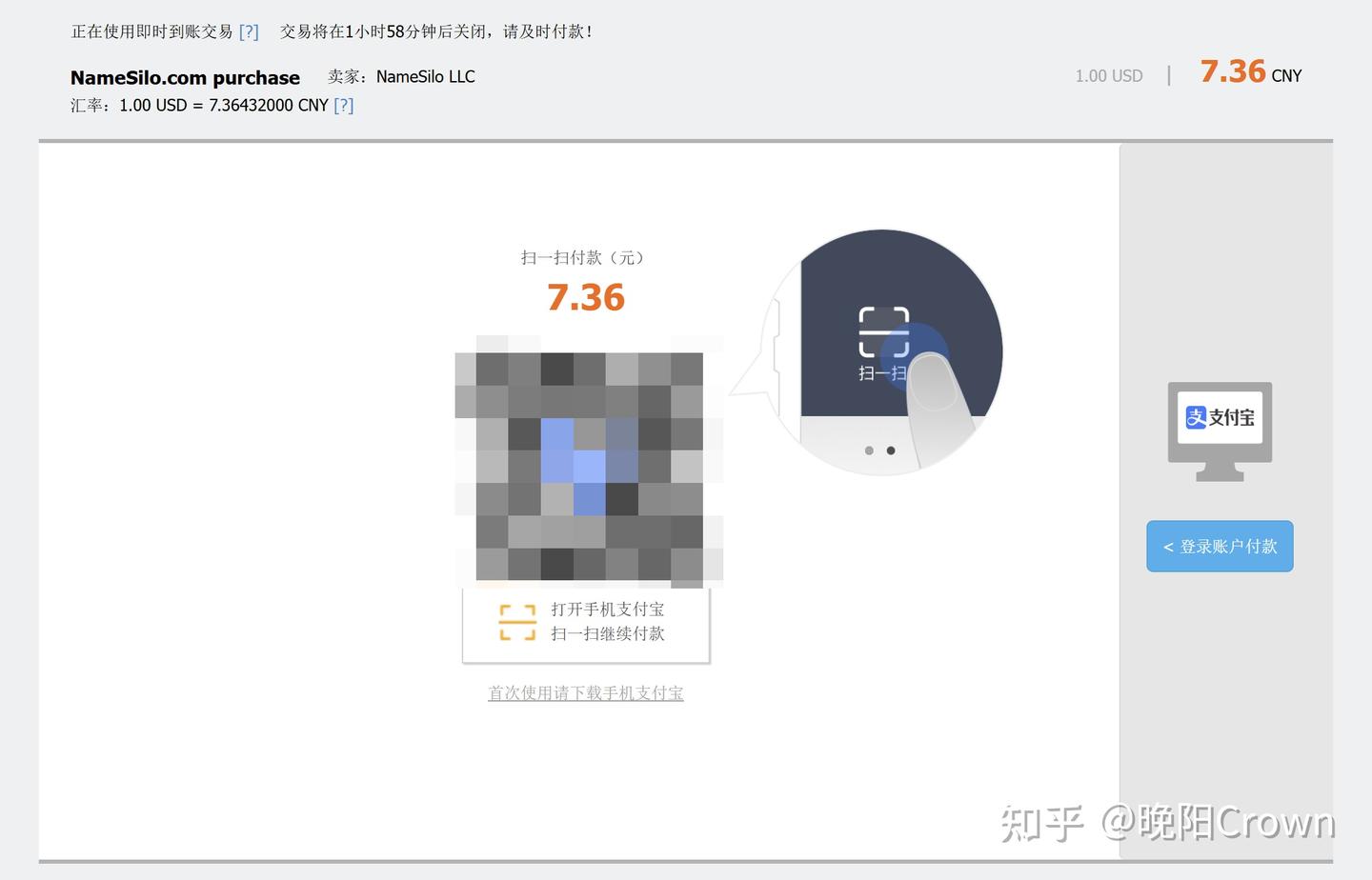1372x880 pixels.
Task: Open the [?] help next to 即时到账交易
Action: click(249, 30)
